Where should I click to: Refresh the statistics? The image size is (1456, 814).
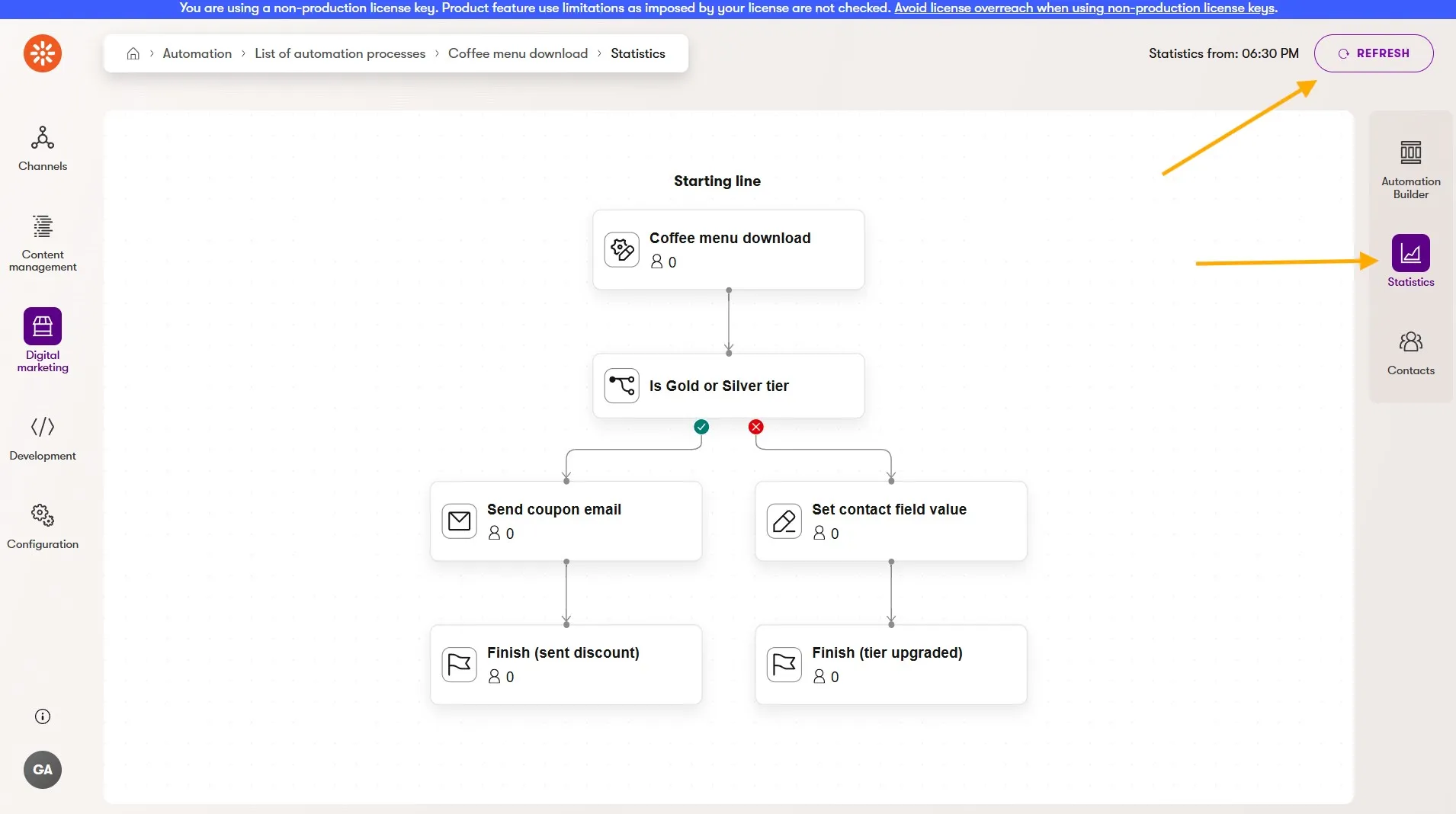point(1374,53)
